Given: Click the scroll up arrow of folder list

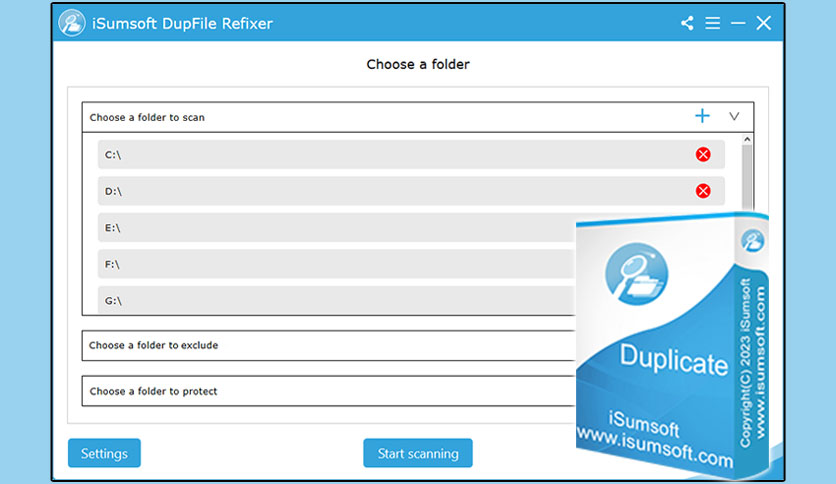Looking at the screenshot, I should click(747, 139).
